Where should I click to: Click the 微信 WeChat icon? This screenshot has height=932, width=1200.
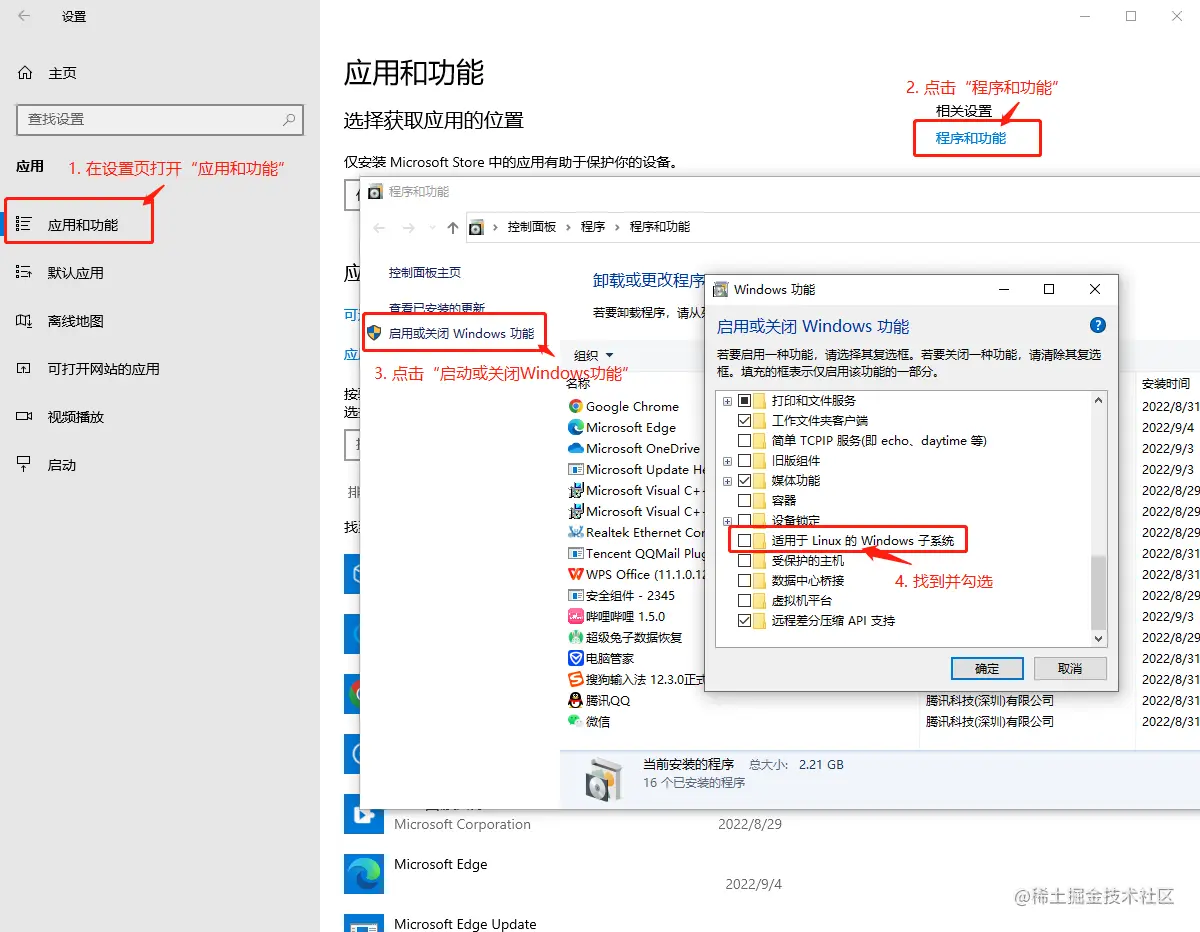click(x=573, y=722)
